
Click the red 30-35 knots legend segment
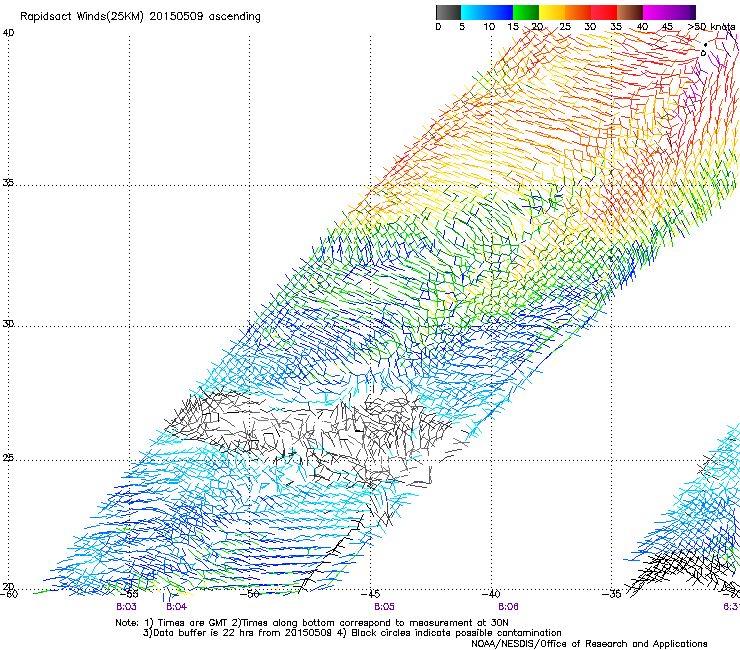pyautogui.click(x=604, y=12)
